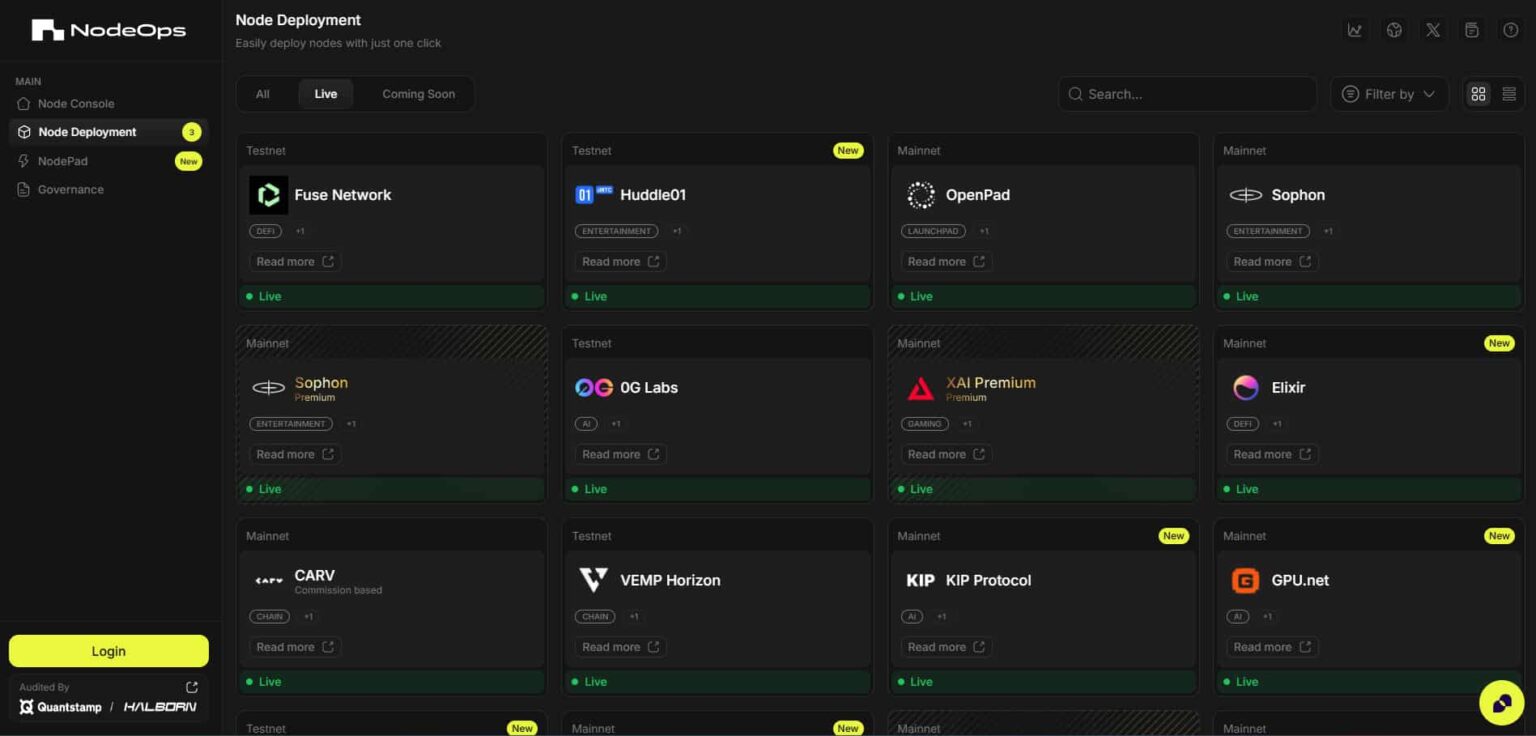Viewport: 1536px width, 736px height.
Task: Expand hidden tags on Elixir card
Action: point(1277,423)
